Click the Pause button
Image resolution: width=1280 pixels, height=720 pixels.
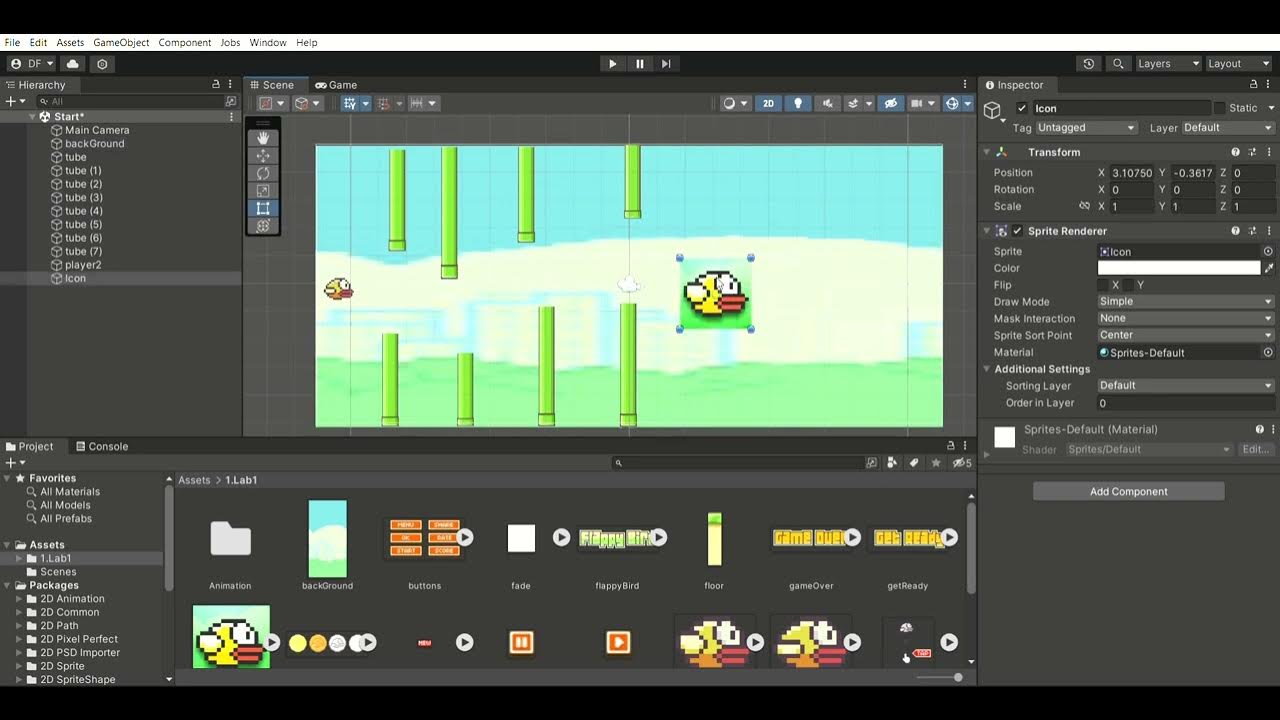coord(640,64)
